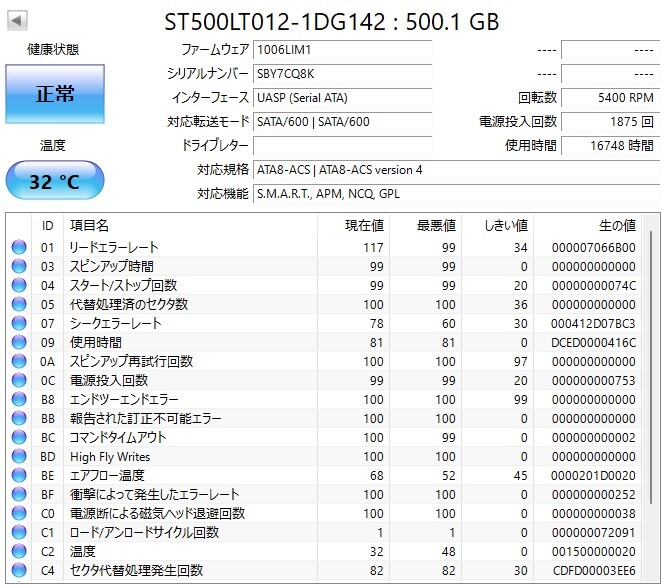Click status circle for コマンドタイムアウト row

click(19, 437)
